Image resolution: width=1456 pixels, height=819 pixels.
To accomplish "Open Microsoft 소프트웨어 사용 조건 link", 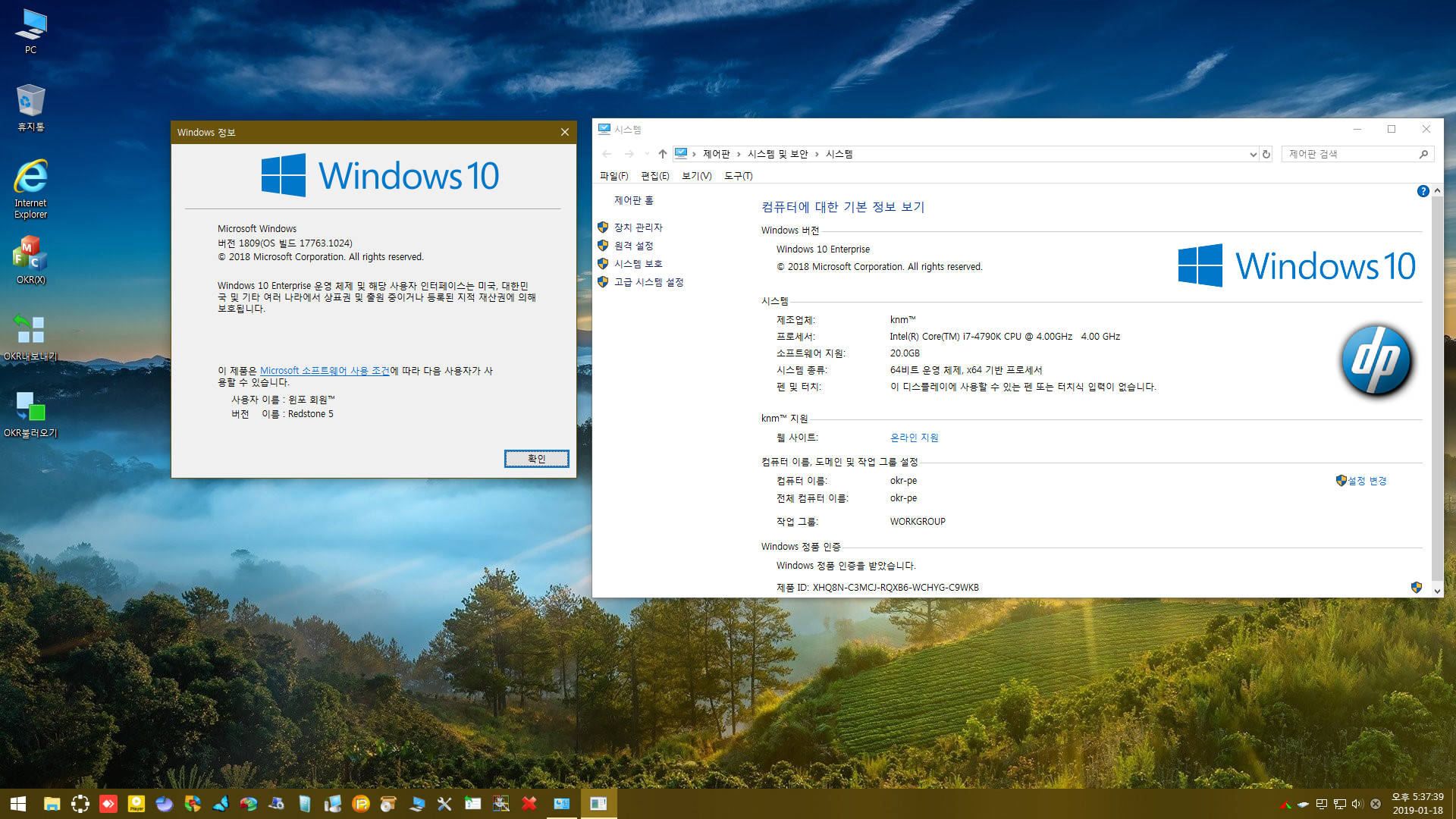I will [x=325, y=371].
